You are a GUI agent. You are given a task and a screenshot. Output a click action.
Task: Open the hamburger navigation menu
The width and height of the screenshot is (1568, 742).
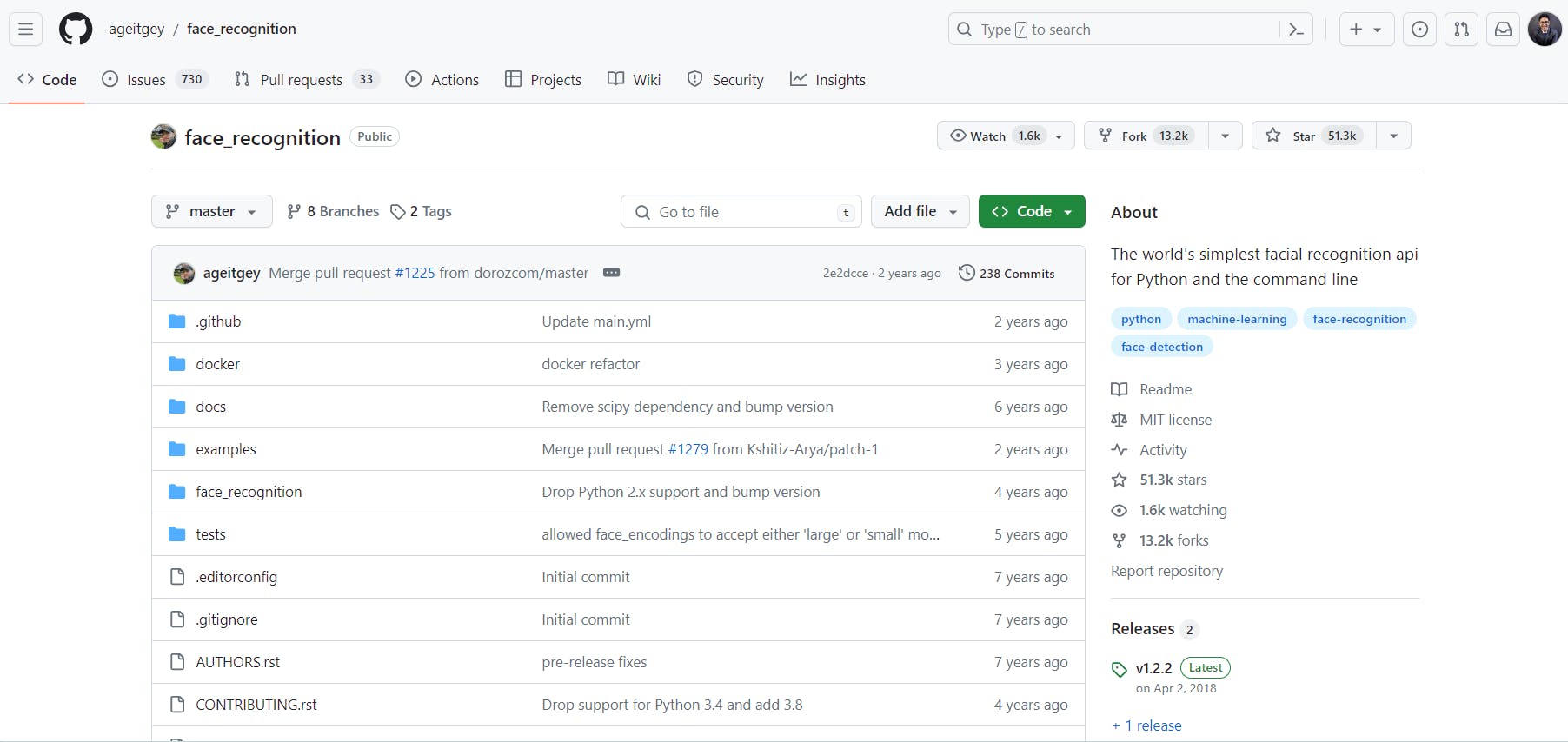(x=26, y=30)
